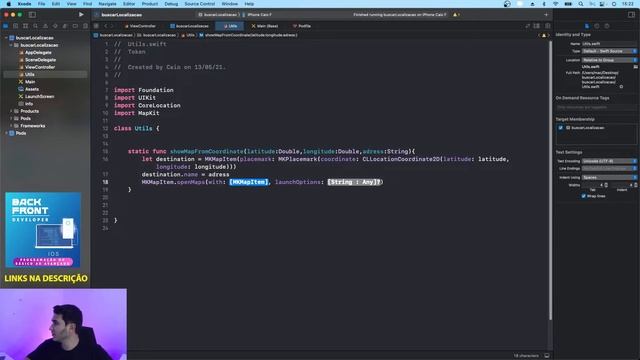Run the project with the Play button
Image resolution: width=640 pixels, height=360 pixels.
(x=81, y=14)
